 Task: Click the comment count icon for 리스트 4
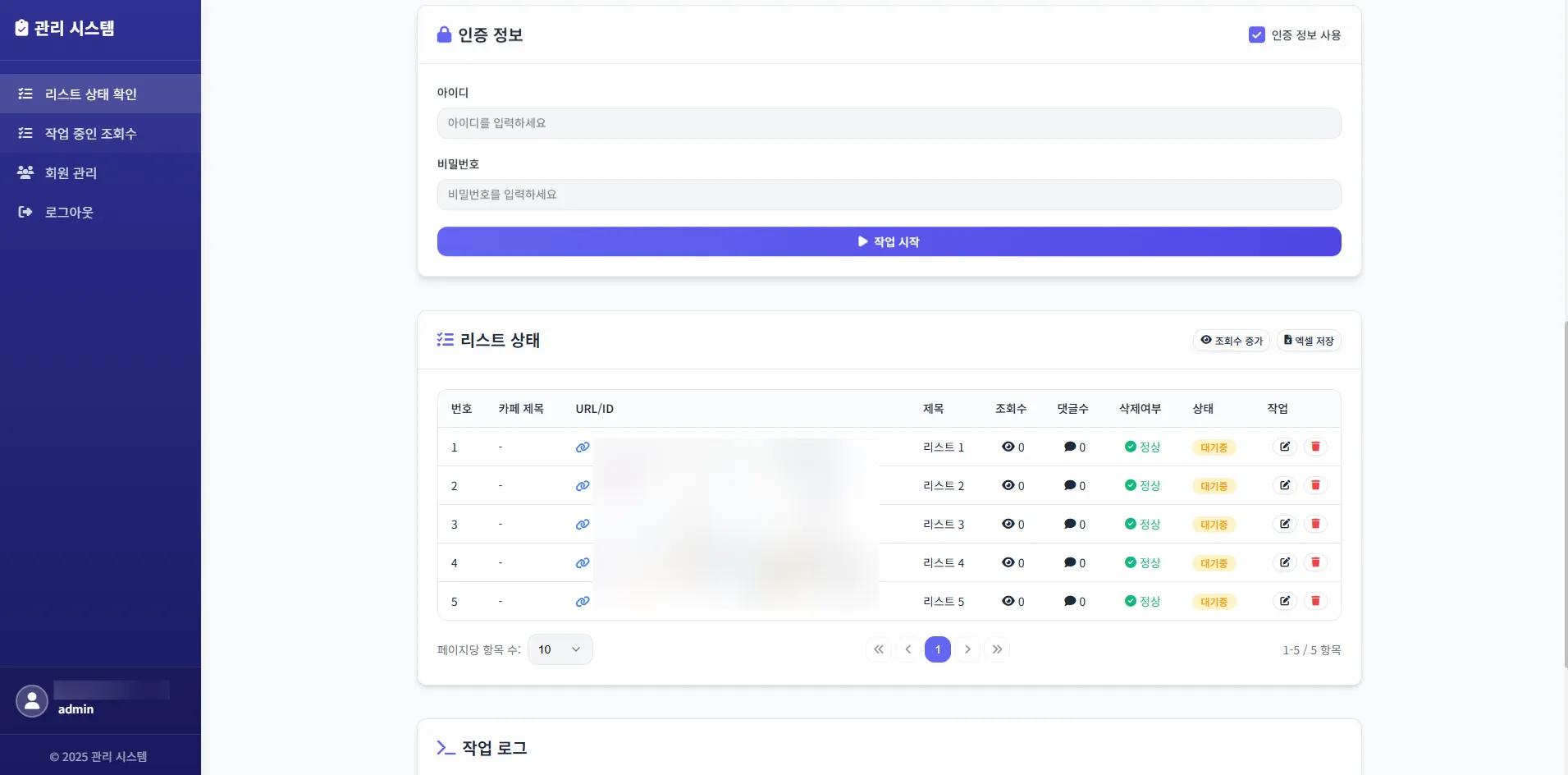[x=1069, y=562]
